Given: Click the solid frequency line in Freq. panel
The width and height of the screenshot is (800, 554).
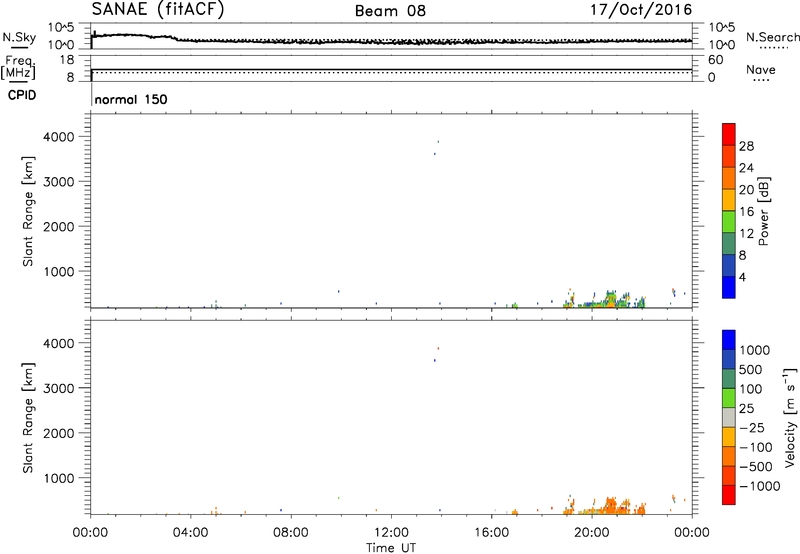Looking at the screenshot, I should tap(391, 69).
